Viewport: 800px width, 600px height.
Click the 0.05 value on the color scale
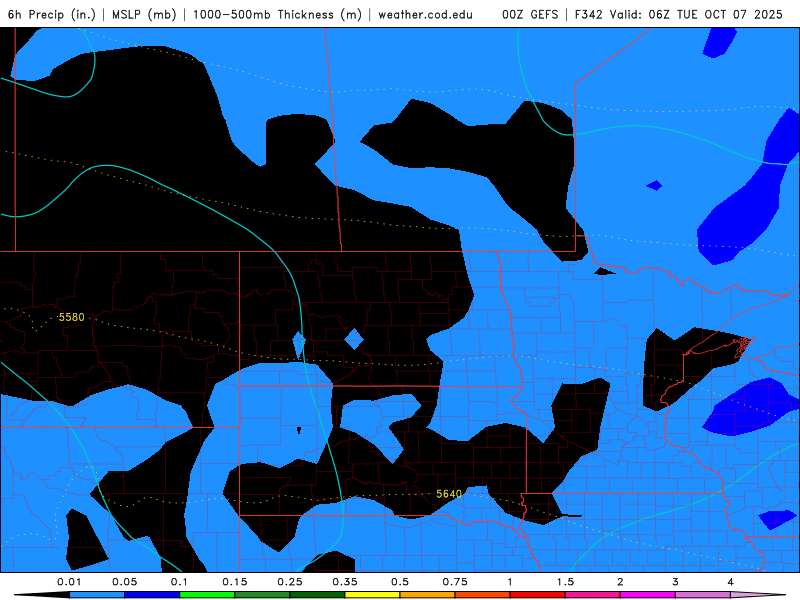(124, 582)
